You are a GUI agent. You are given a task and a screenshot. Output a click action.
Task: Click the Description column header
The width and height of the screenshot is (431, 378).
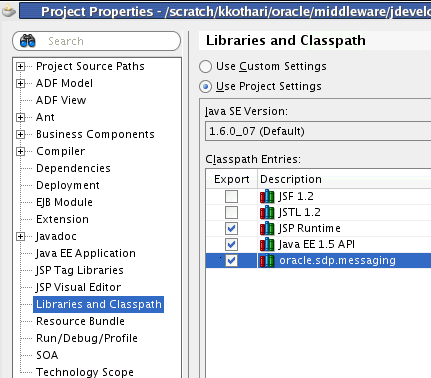click(x=344, y=179)
